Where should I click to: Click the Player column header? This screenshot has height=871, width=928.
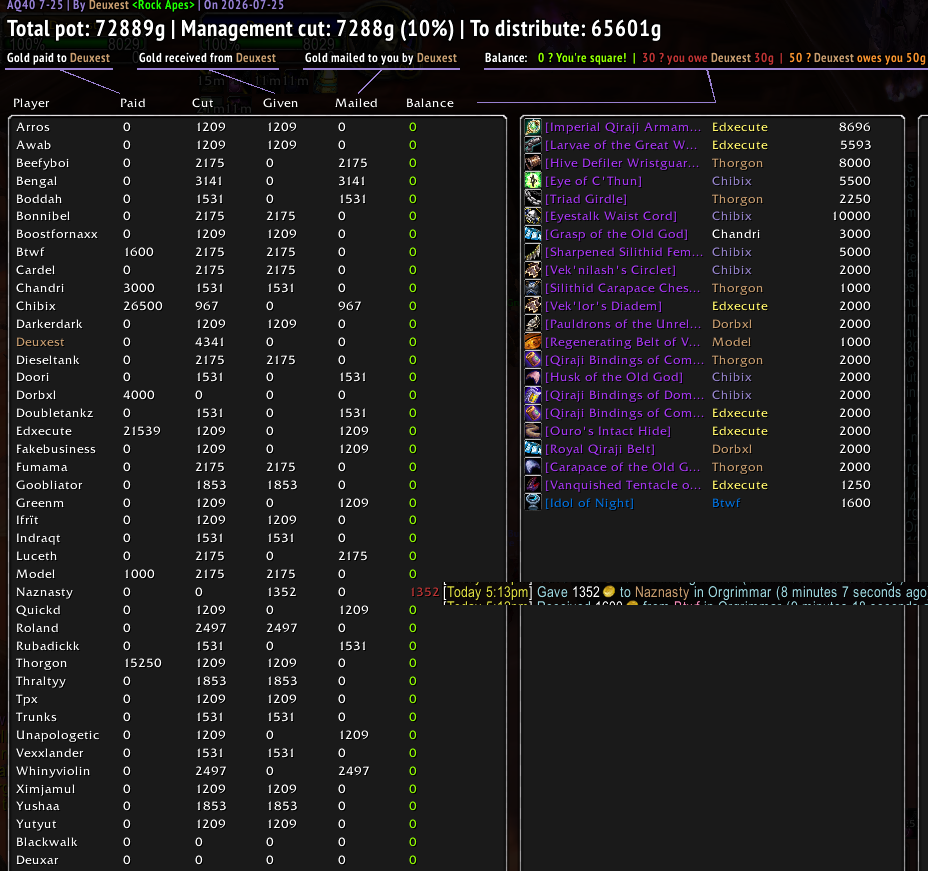[31, 103]
